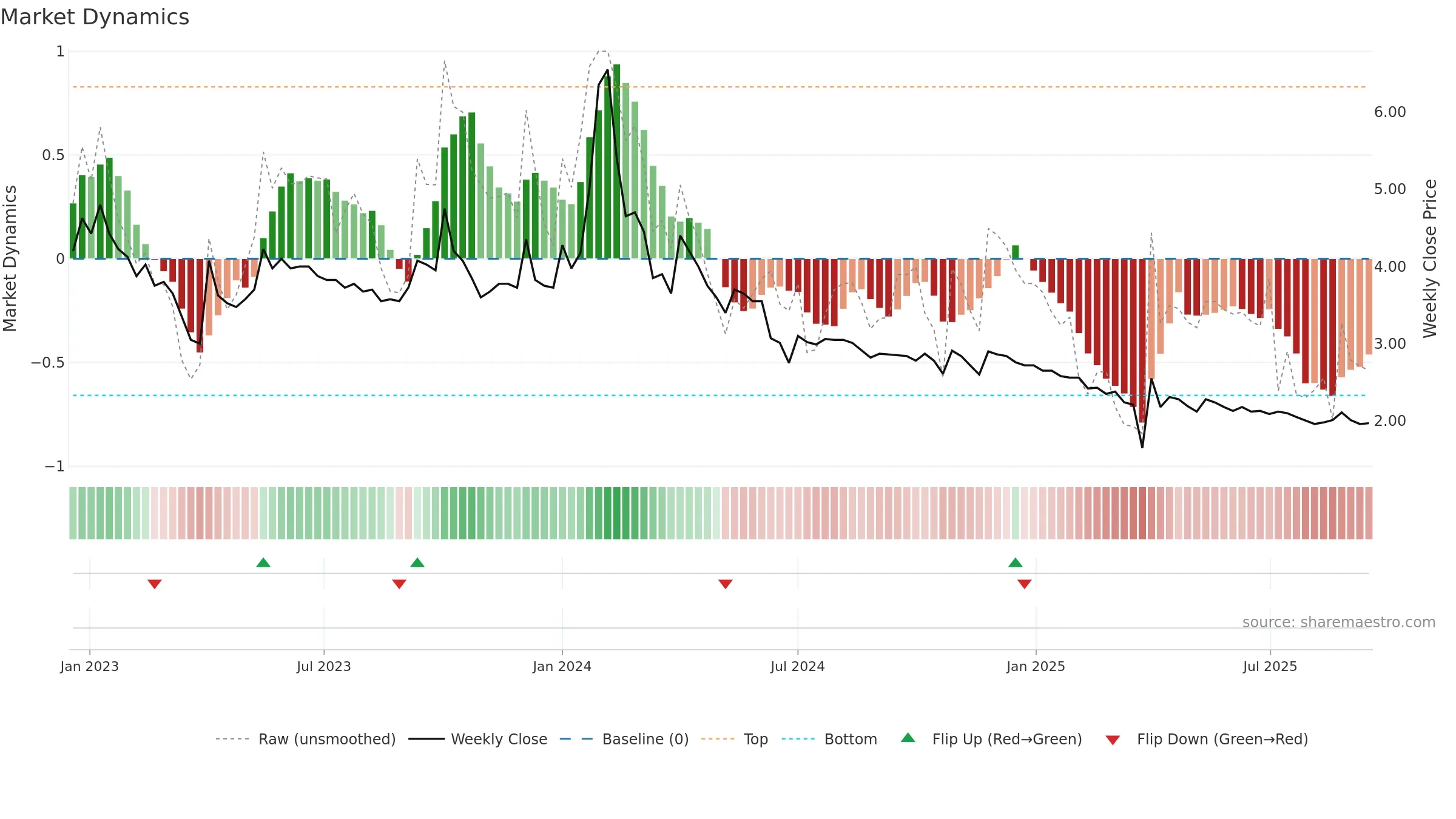Toggle the Top legend entry
1456x819 pixels.
[x=735, y=739]
